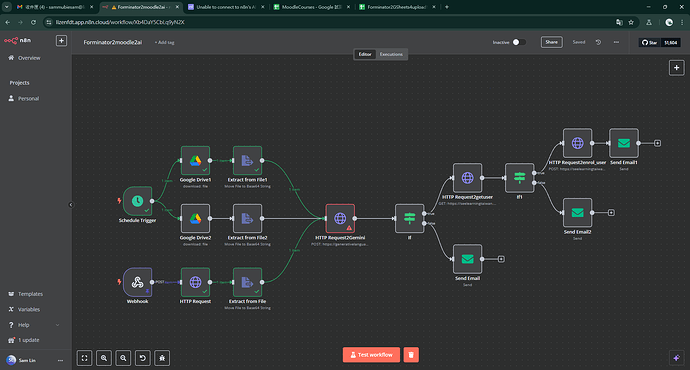Select the Send Email1 node
The width and height of the screenshot is (690, 370).
coord(624,143)
